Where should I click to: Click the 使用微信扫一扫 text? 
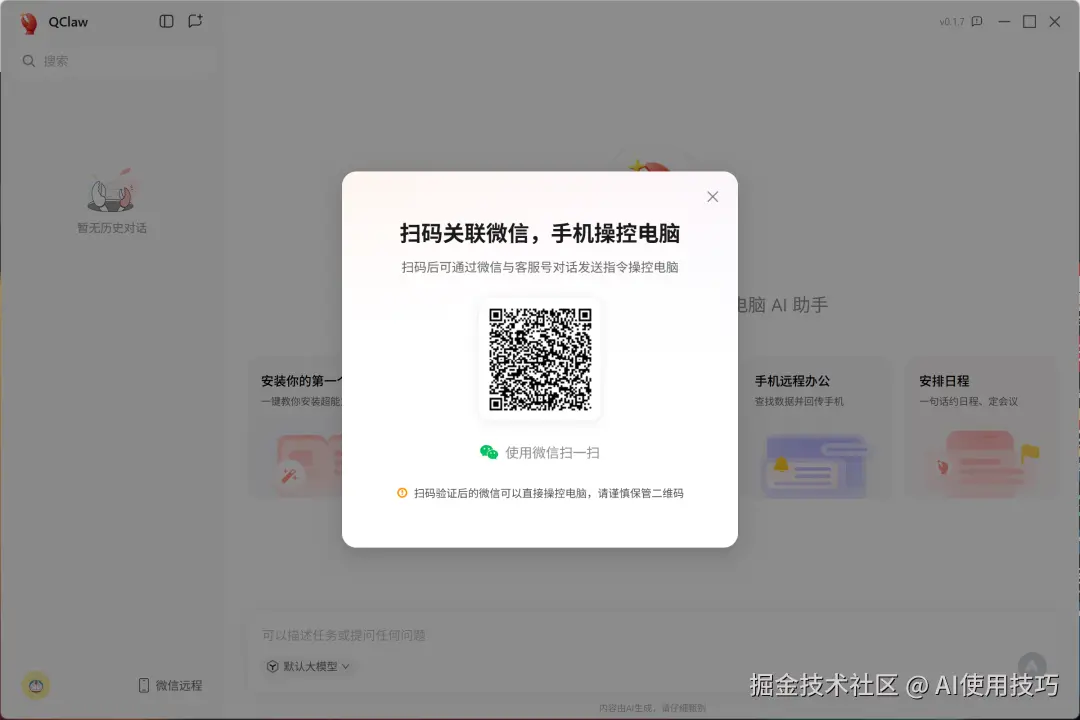[552, 453]
